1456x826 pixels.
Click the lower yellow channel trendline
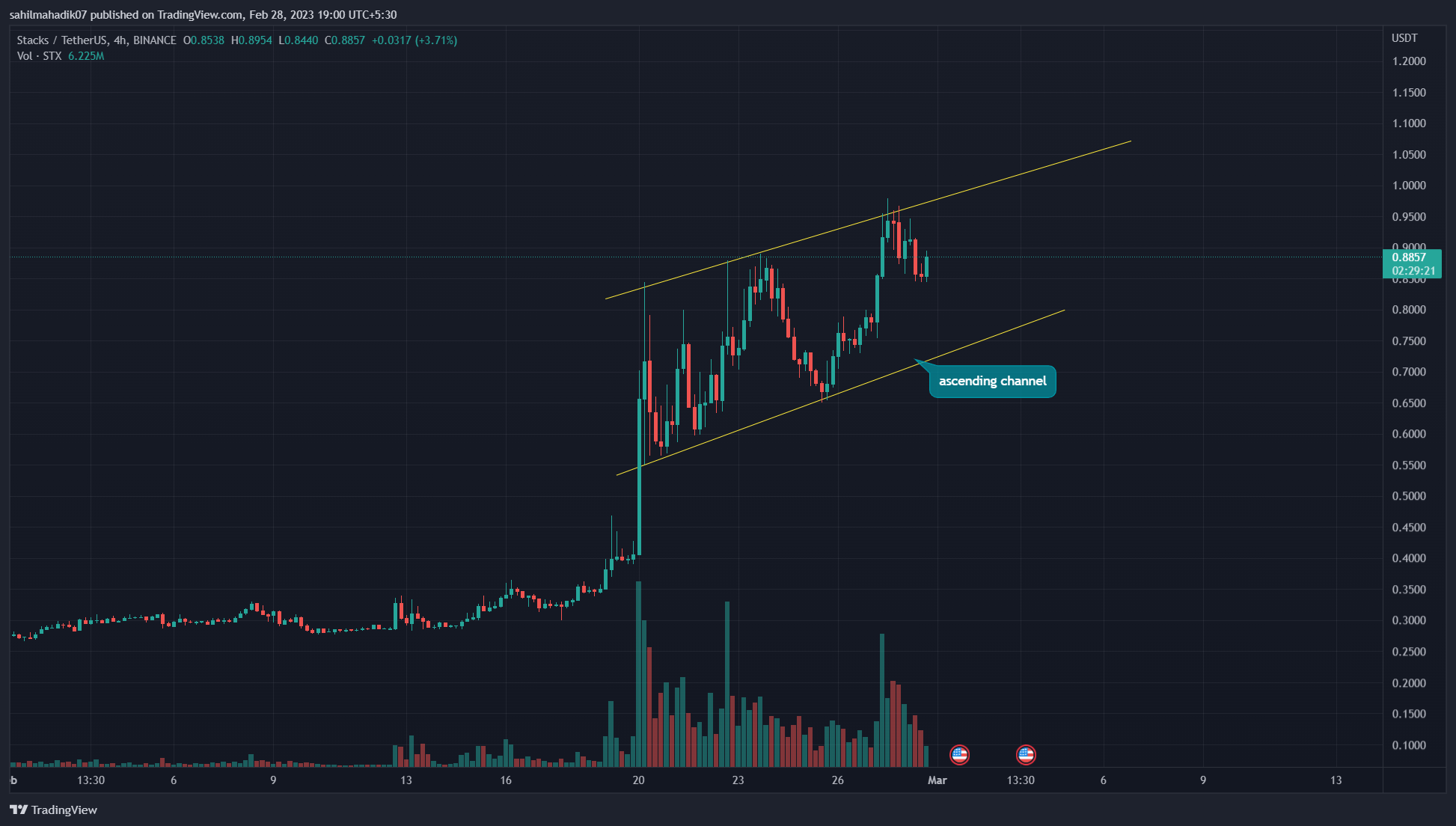(x=840, y=393)
